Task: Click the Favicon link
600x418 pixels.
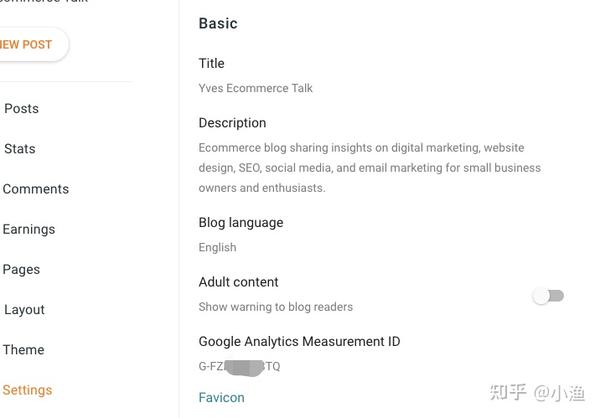Action: (222, 397)
